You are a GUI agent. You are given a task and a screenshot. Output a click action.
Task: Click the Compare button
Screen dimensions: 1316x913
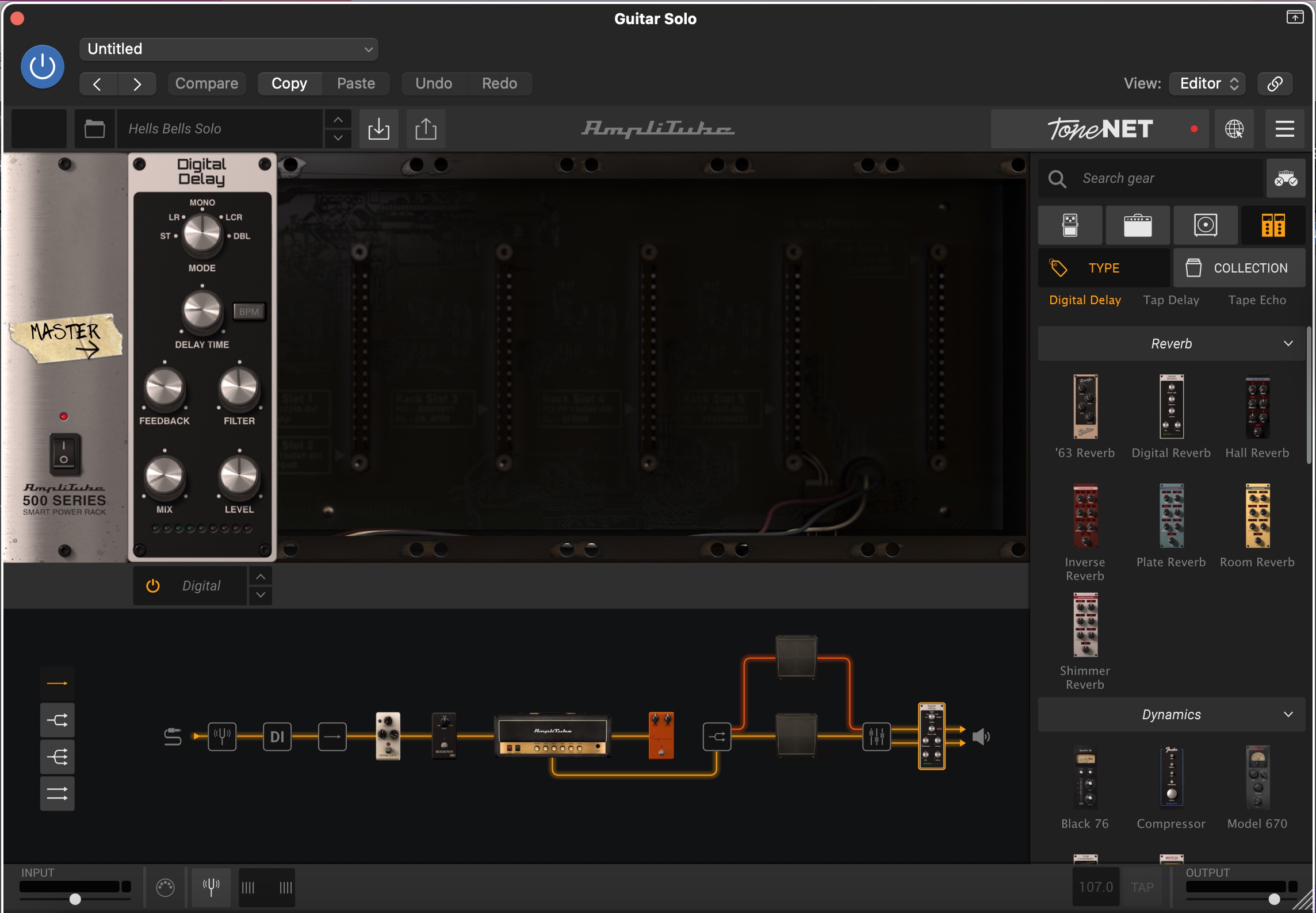point(206,84)
